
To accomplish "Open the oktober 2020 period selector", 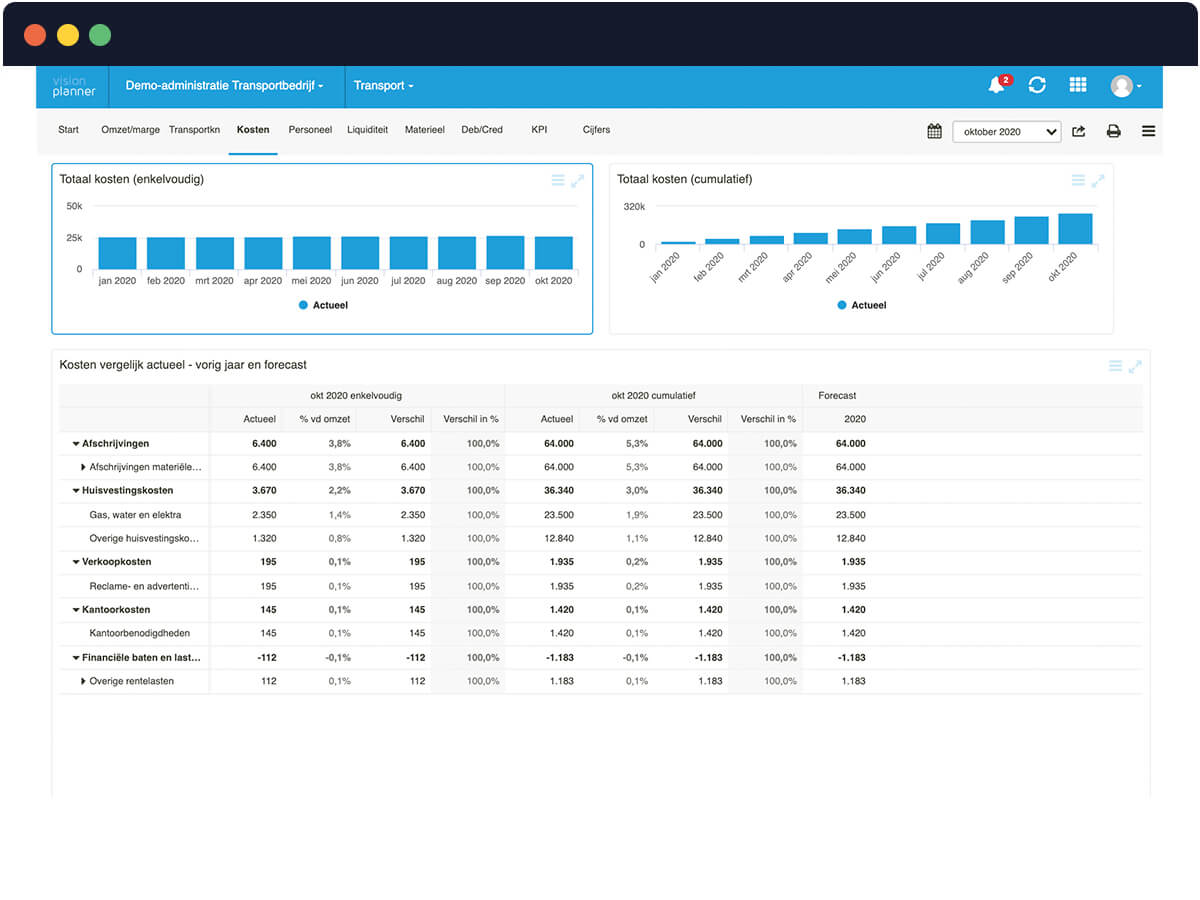I will (1007, 131).
